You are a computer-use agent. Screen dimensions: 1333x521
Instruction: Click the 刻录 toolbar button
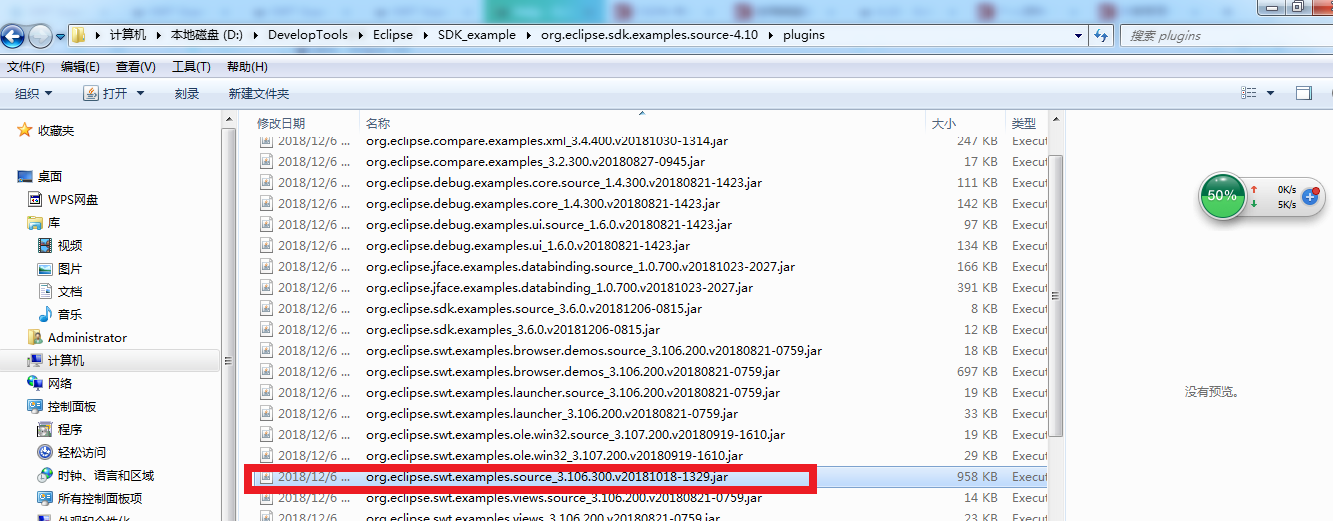[187, 93]
